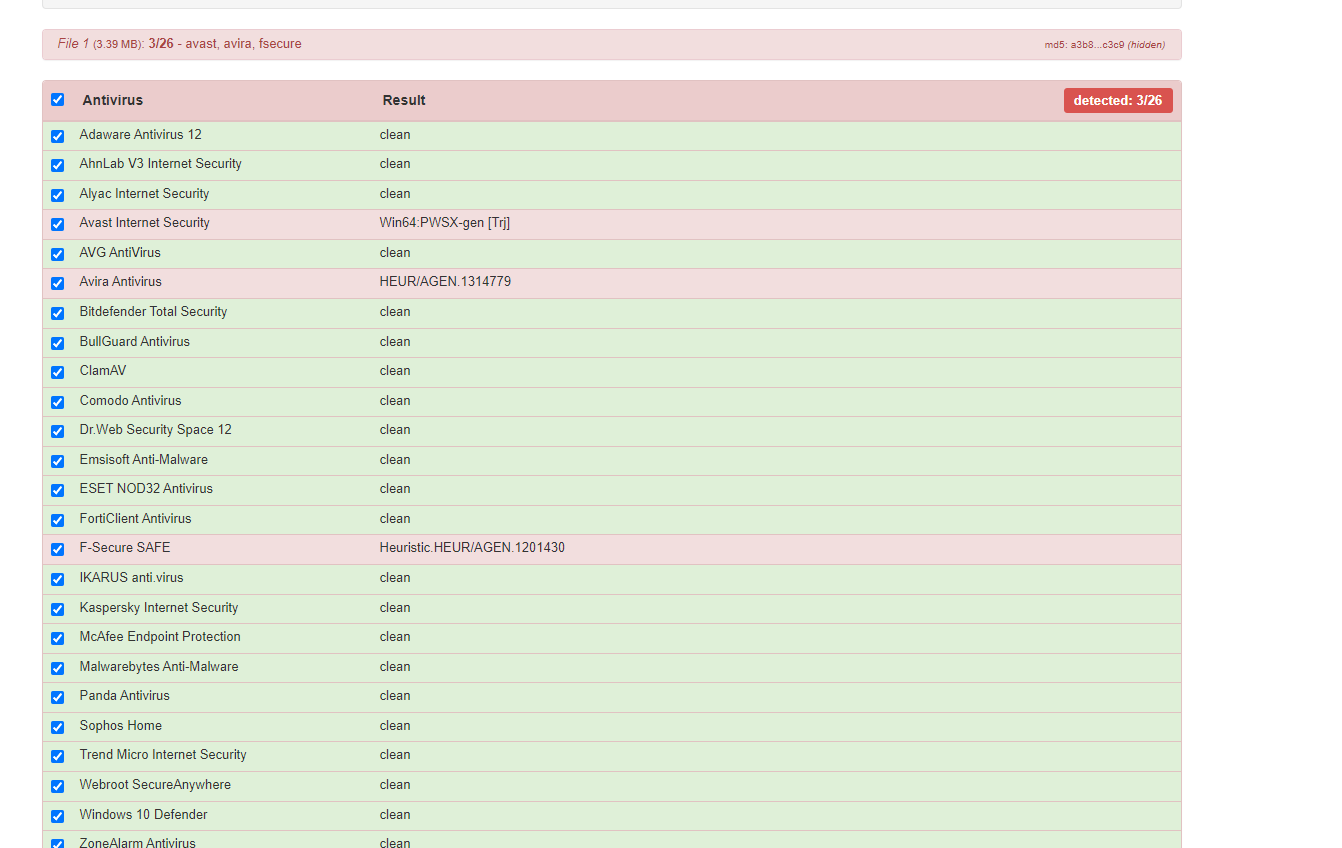1342x848 pixels.
Task: Click the 'Malwarebytes Anti-Malware' name
Action: (x=159, y=667)
